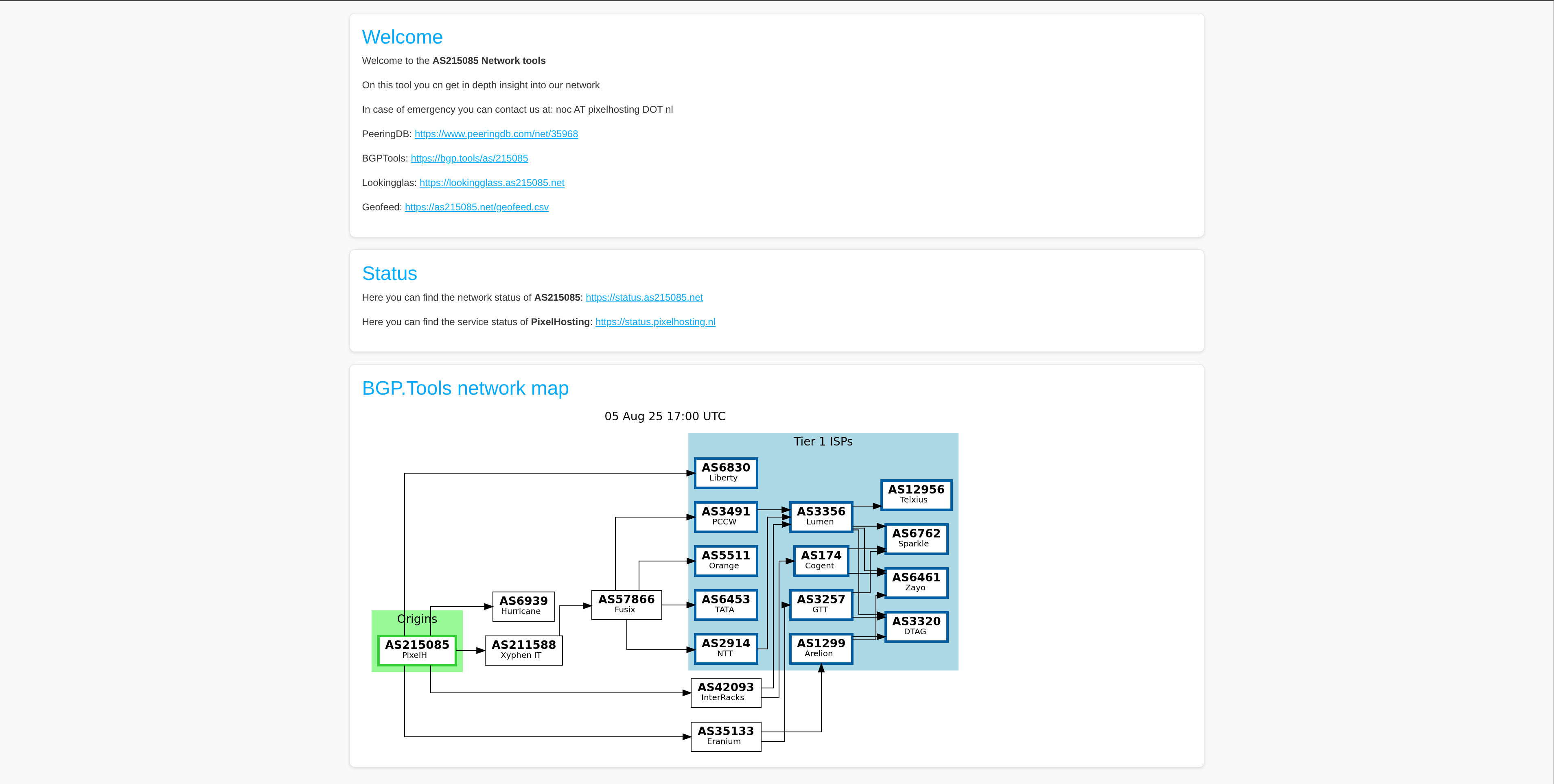Screen dimensions: 1554x784
Task: Select the AS42093 InterRacks node
Action: pyautogui.click(x=725, y=692)
